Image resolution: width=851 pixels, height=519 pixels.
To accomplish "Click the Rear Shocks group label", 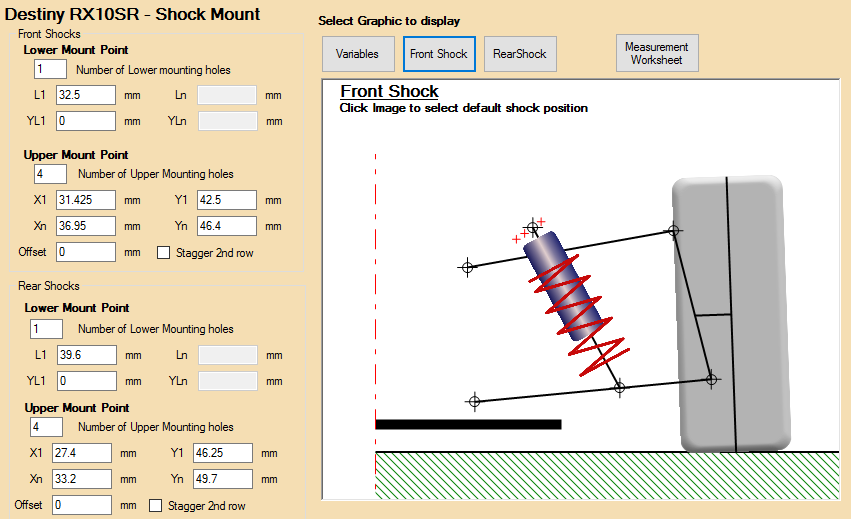I will (x=49, y=286).
